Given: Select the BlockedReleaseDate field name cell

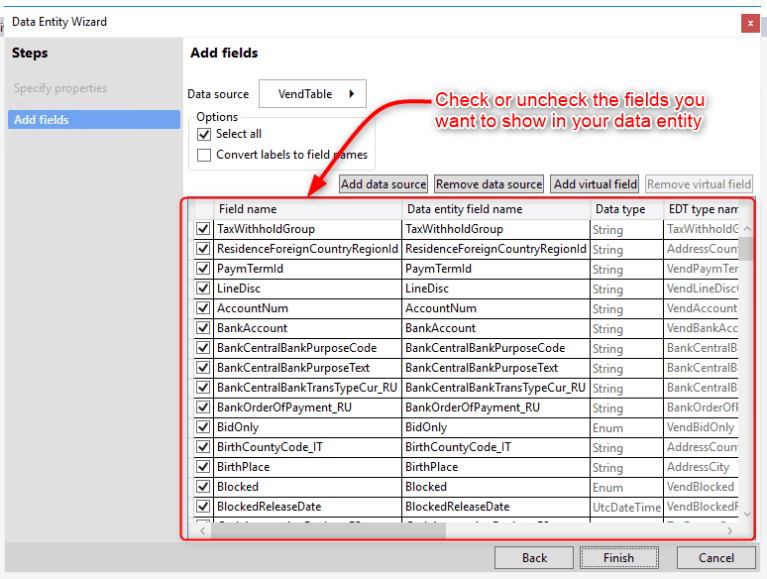Looking at the screenshot, I should pos(308,506).
